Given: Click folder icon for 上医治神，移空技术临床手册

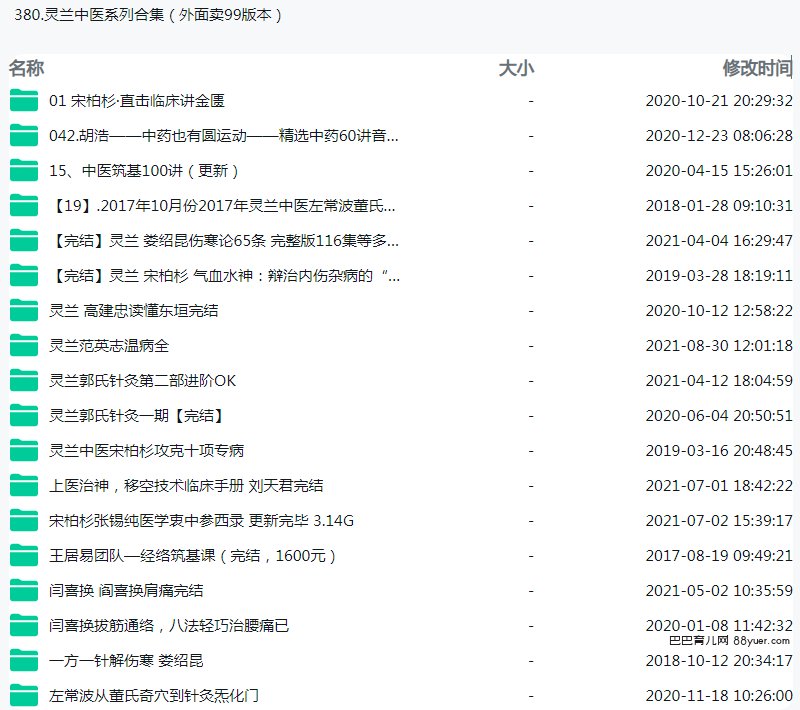Looking at the screenshot, I should click(x=24, y=486).
